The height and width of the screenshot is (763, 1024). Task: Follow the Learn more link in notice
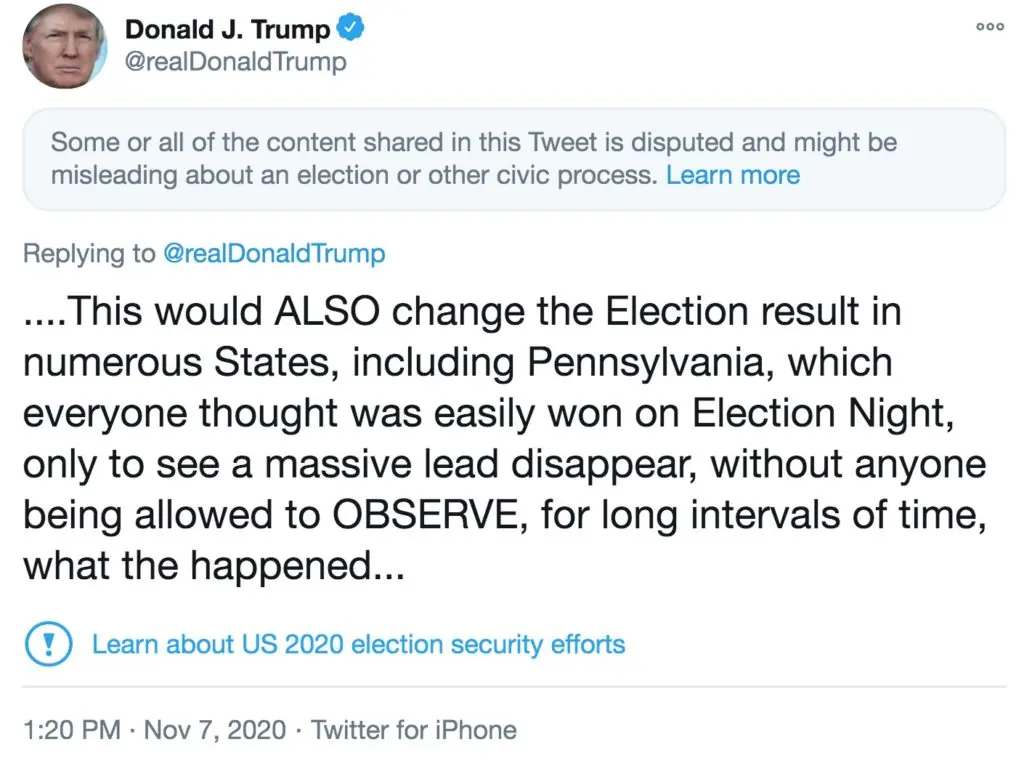click(x=733, y=175)
